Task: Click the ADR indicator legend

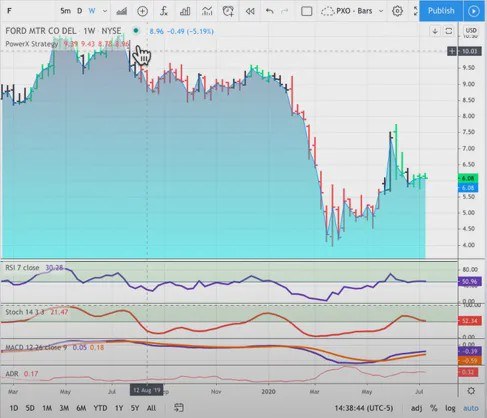Action: (x=12, y=374)
